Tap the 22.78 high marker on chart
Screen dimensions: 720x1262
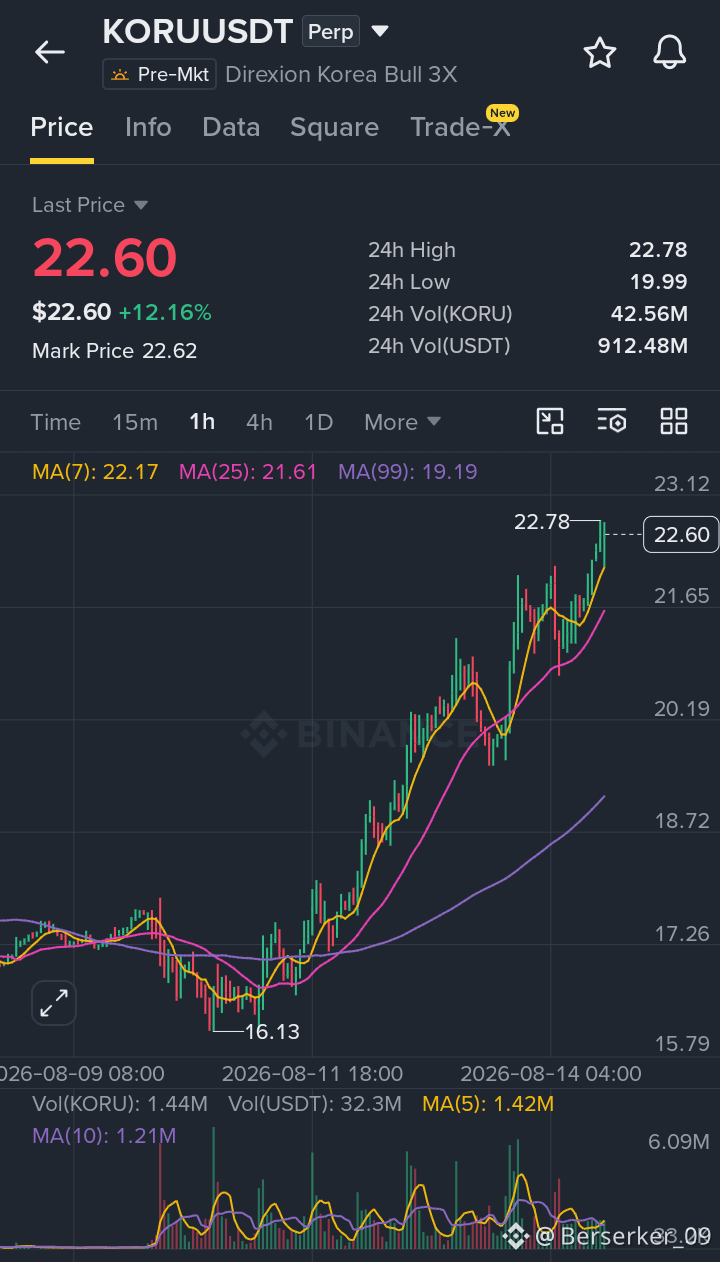541,521
